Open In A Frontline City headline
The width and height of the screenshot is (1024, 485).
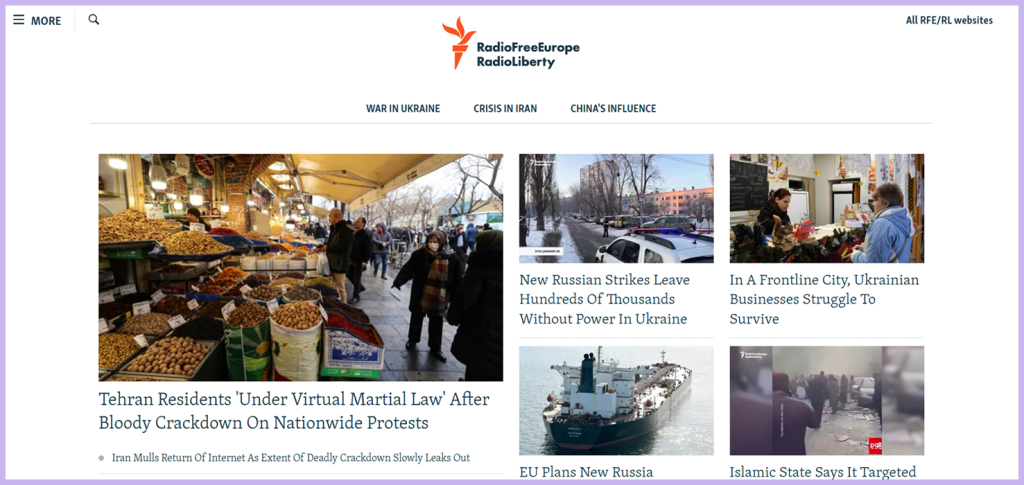point(824,299)
